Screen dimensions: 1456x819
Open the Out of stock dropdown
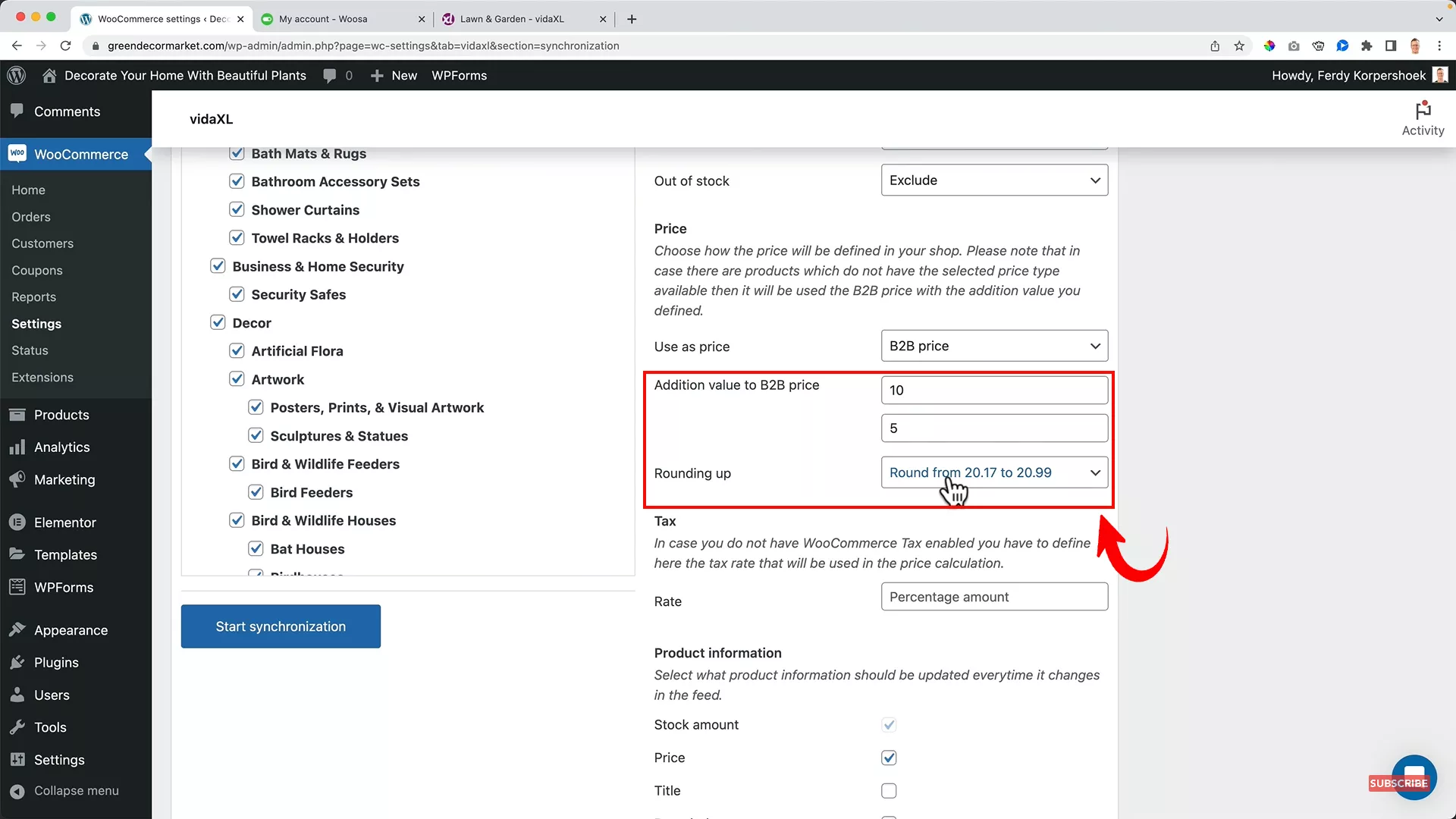pos(994,180)
